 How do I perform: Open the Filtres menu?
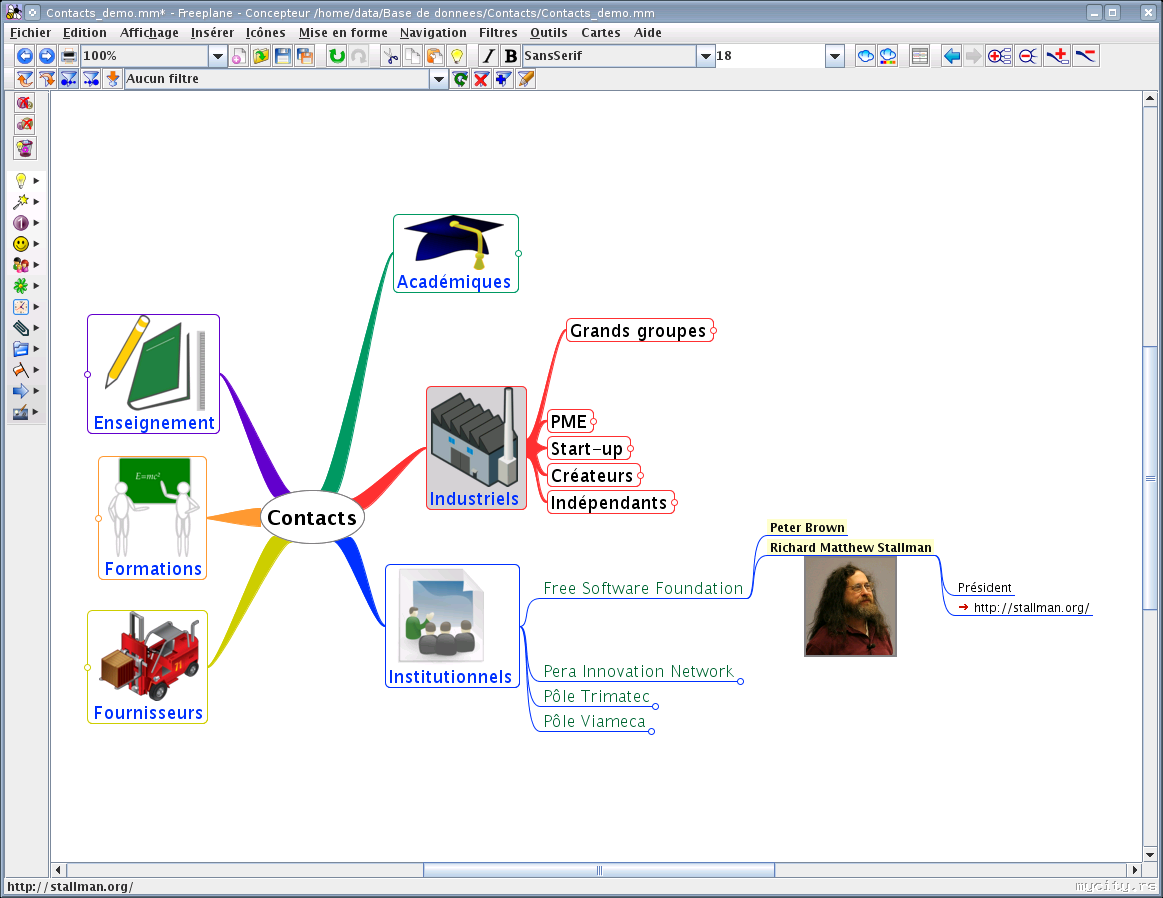point(498,33)
